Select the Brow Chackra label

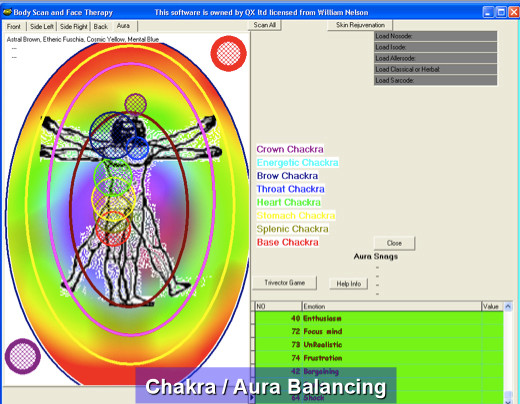click(x=287, y=176)
